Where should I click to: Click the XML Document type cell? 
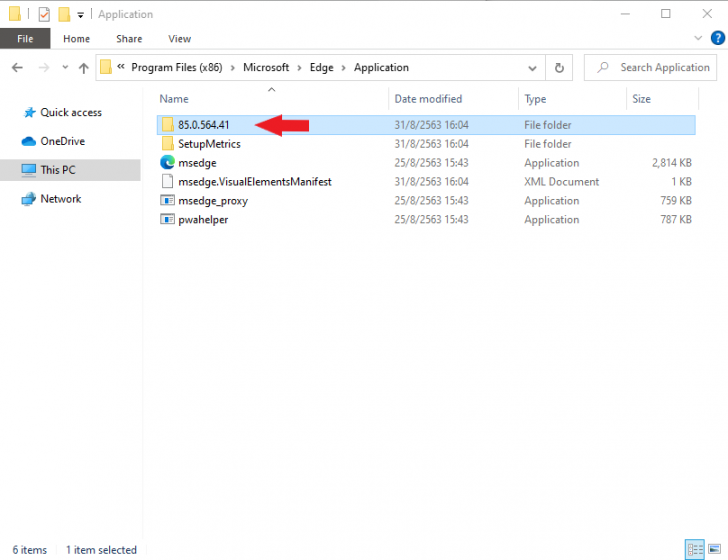(x=561, y=182)
